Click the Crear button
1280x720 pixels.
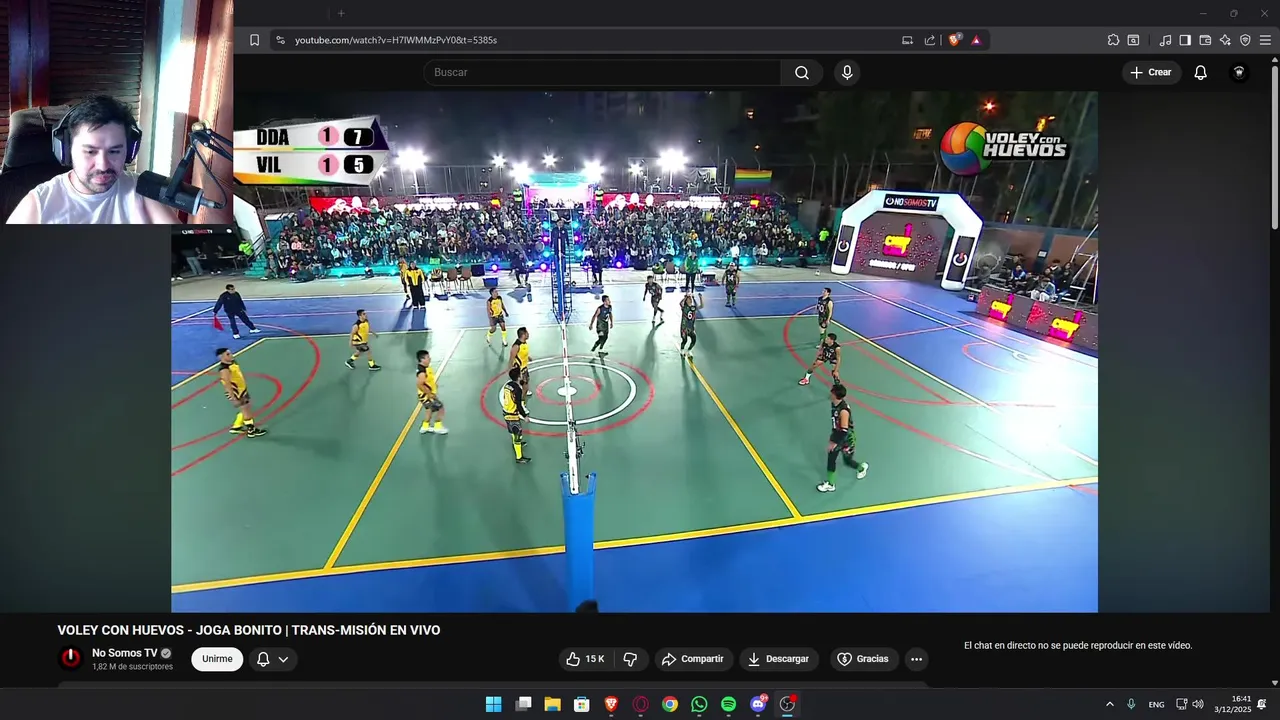(1151, 72)
